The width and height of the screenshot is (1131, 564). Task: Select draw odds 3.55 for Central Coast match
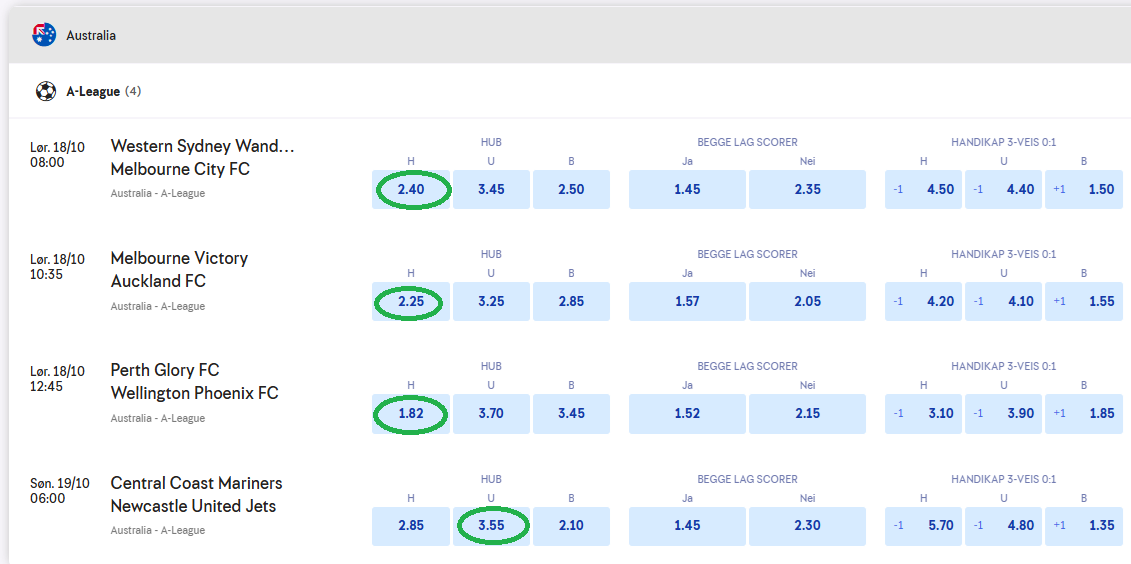point(491,525)
